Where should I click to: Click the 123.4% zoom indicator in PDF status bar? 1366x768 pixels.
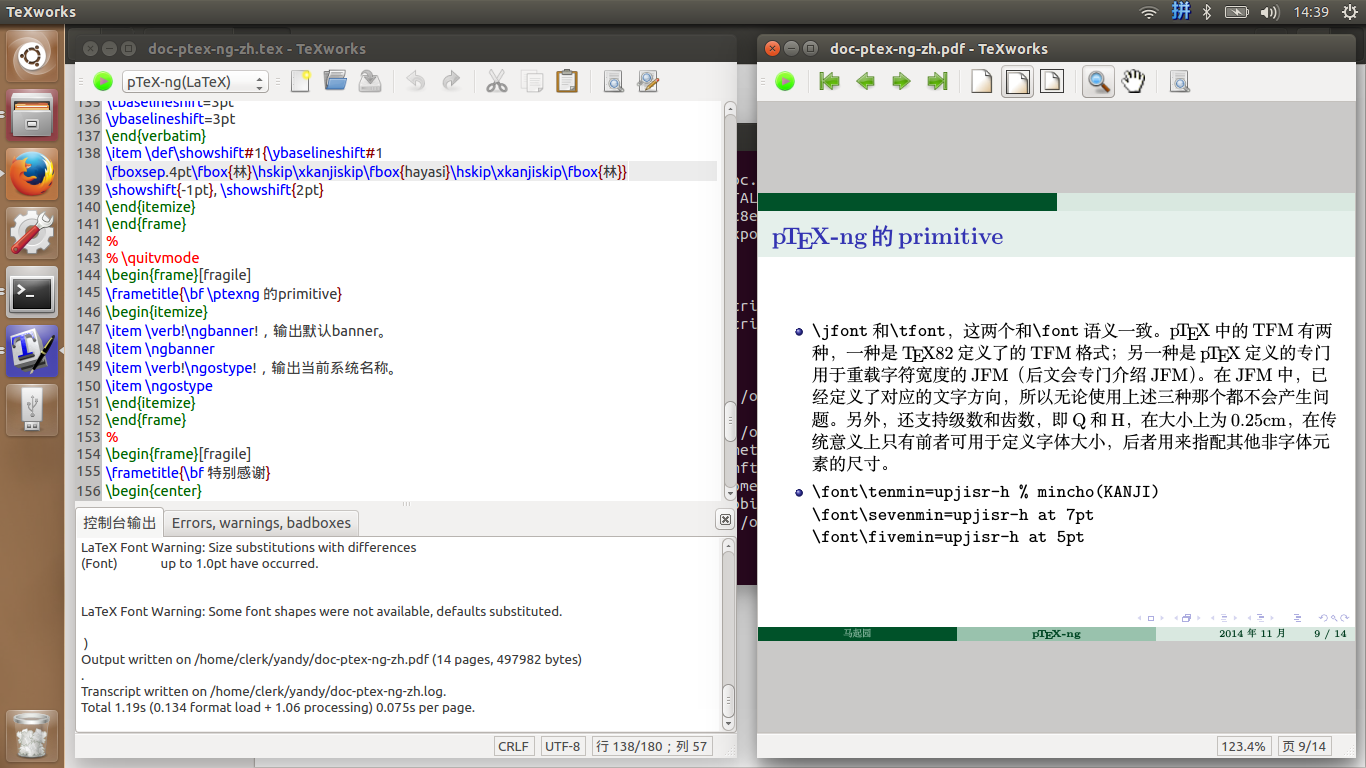click(1244, 746)
